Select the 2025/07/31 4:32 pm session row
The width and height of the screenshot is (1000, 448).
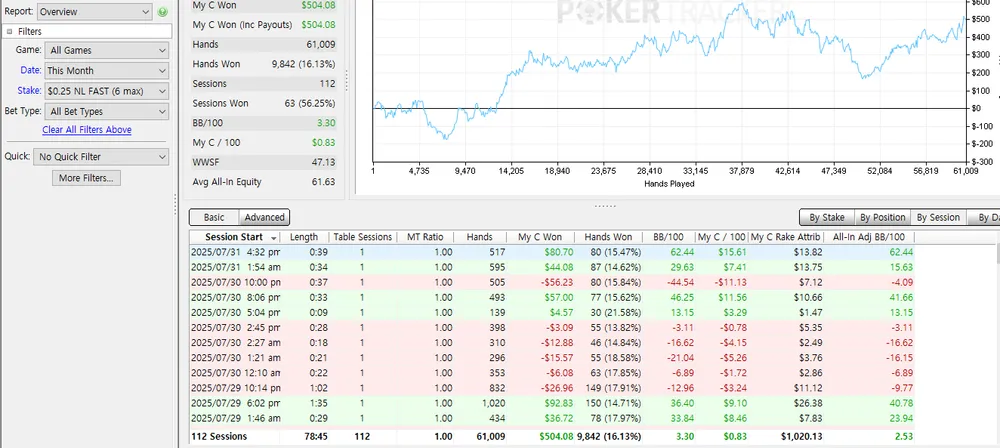[552, 252]
